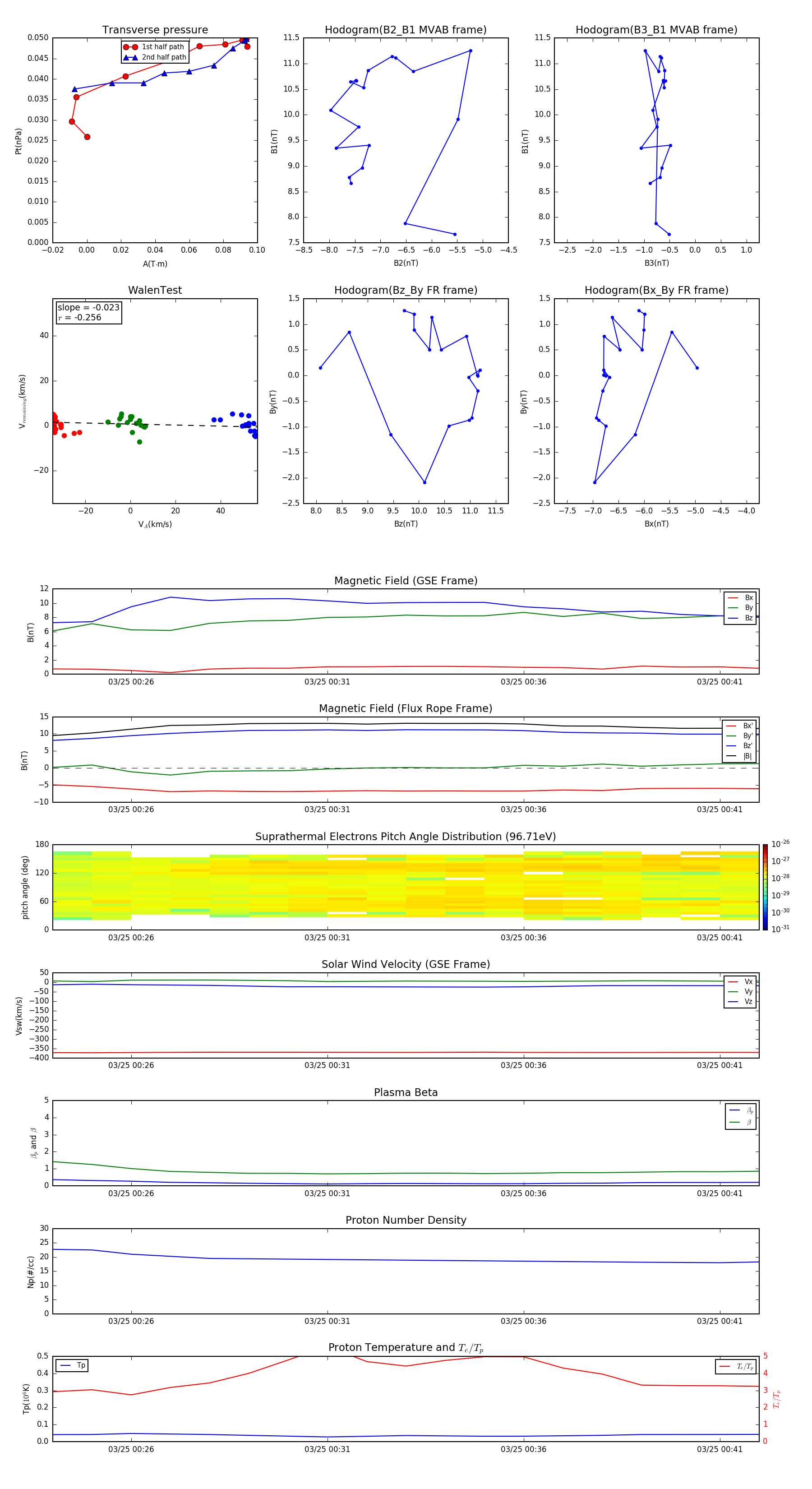Screen dimensions: 812x1489
Task: Click 'Bz' in the GSE field legend
Action: [x=740, y=619]
